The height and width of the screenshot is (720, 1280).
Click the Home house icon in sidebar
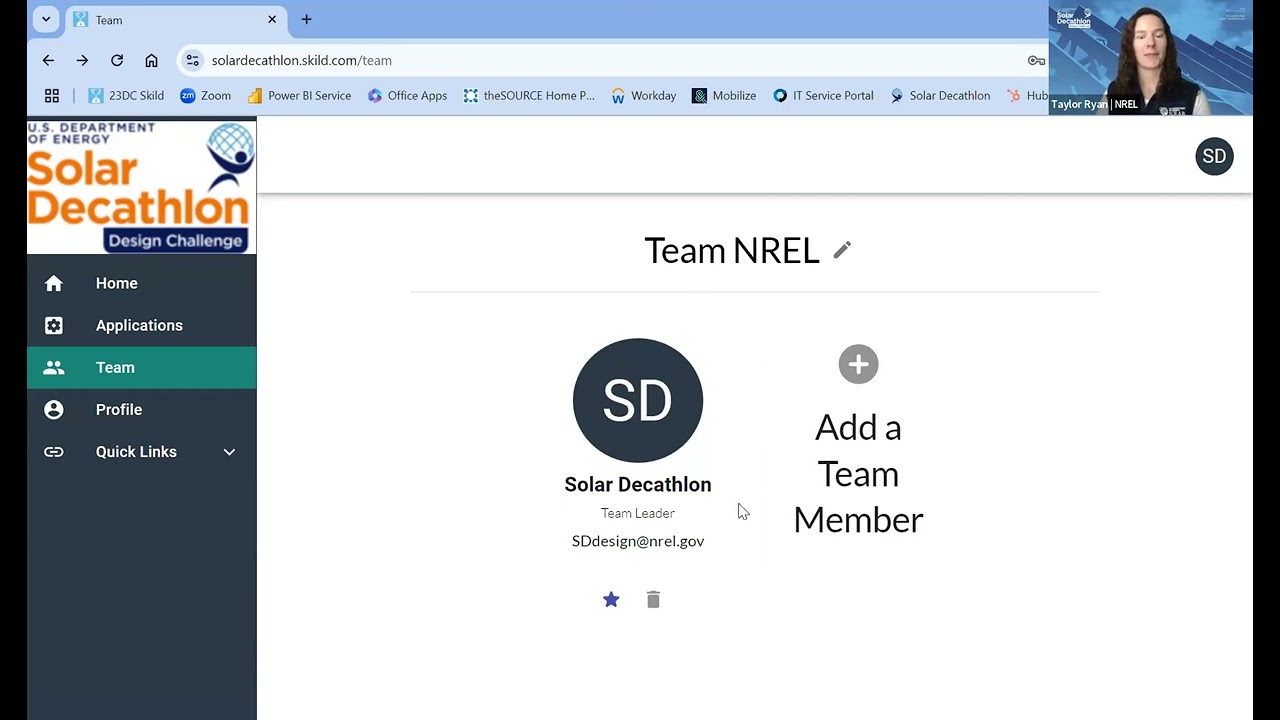tap(54, 284)
